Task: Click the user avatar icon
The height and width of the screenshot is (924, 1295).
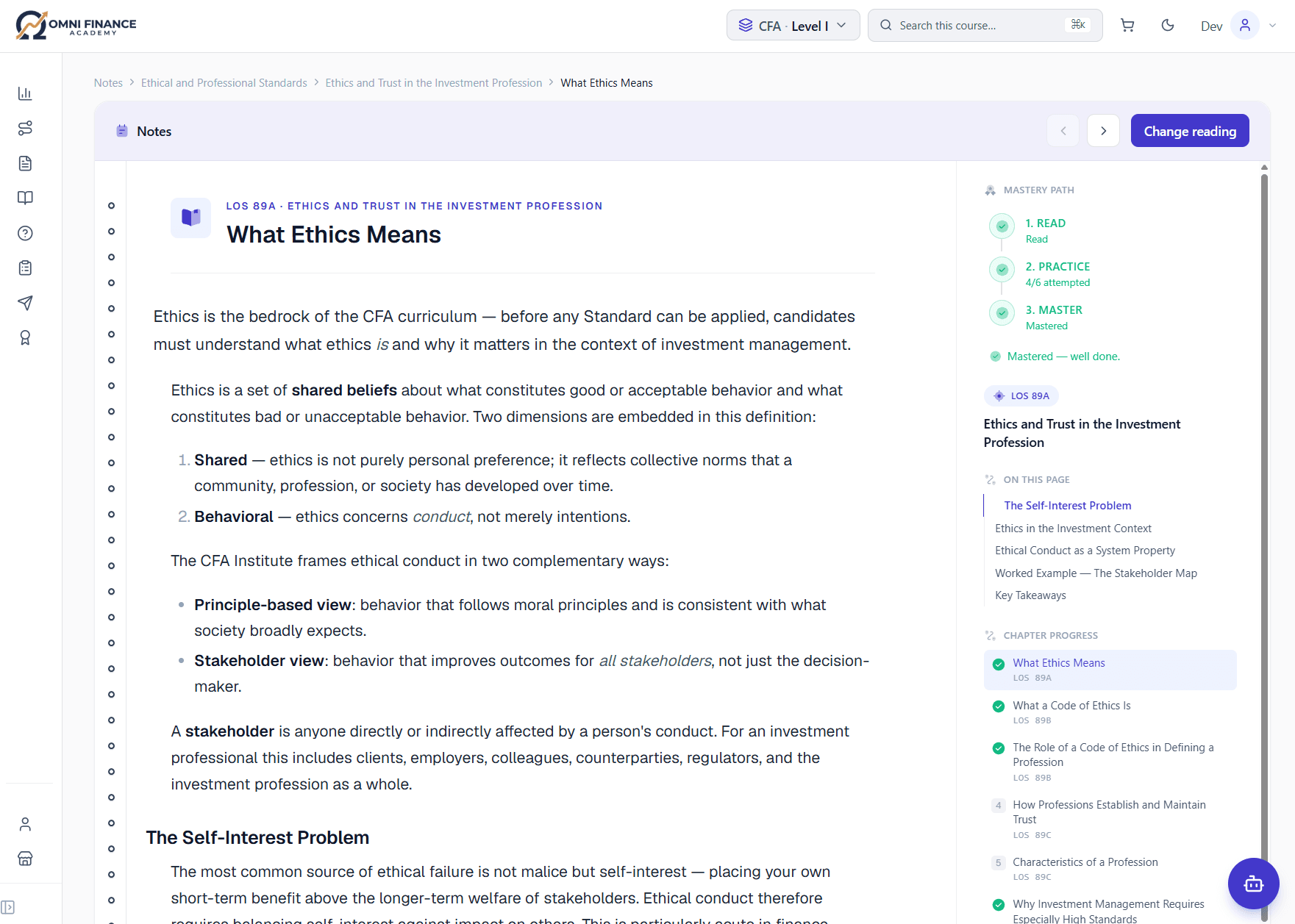Action: pos(1245,26)
